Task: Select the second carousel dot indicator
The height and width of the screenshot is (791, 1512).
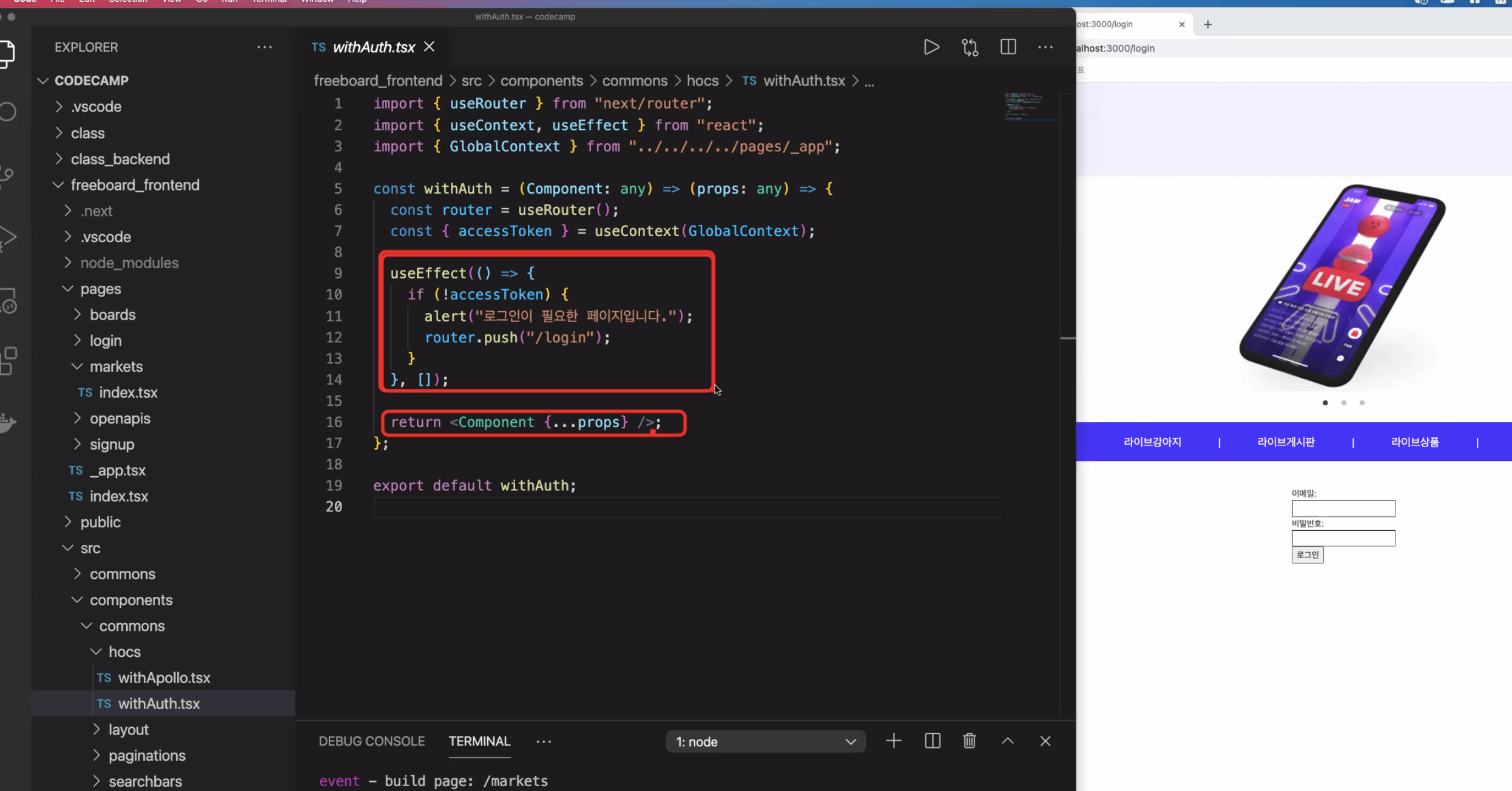Action: (x=1343, y=403)
